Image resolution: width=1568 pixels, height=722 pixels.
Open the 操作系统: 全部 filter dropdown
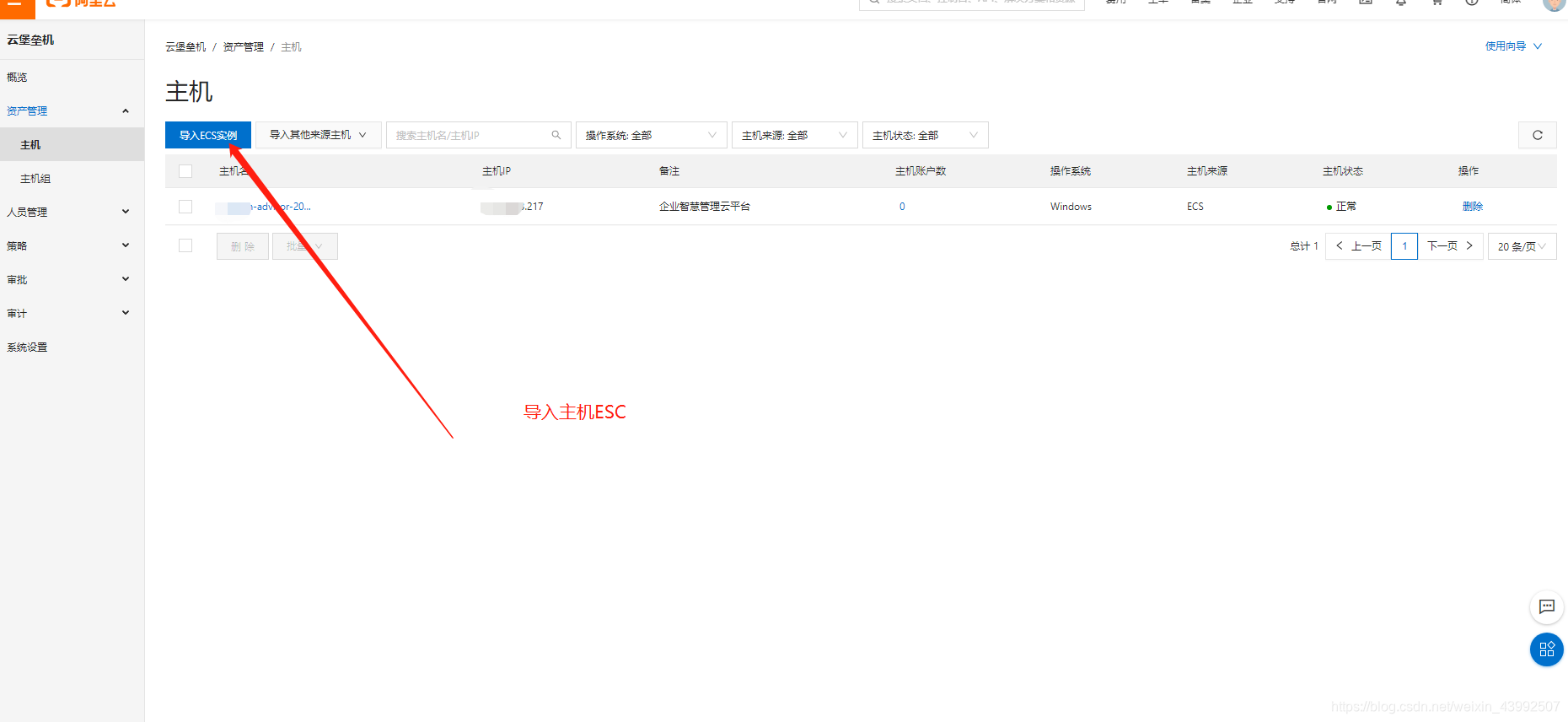coord(651,135)
